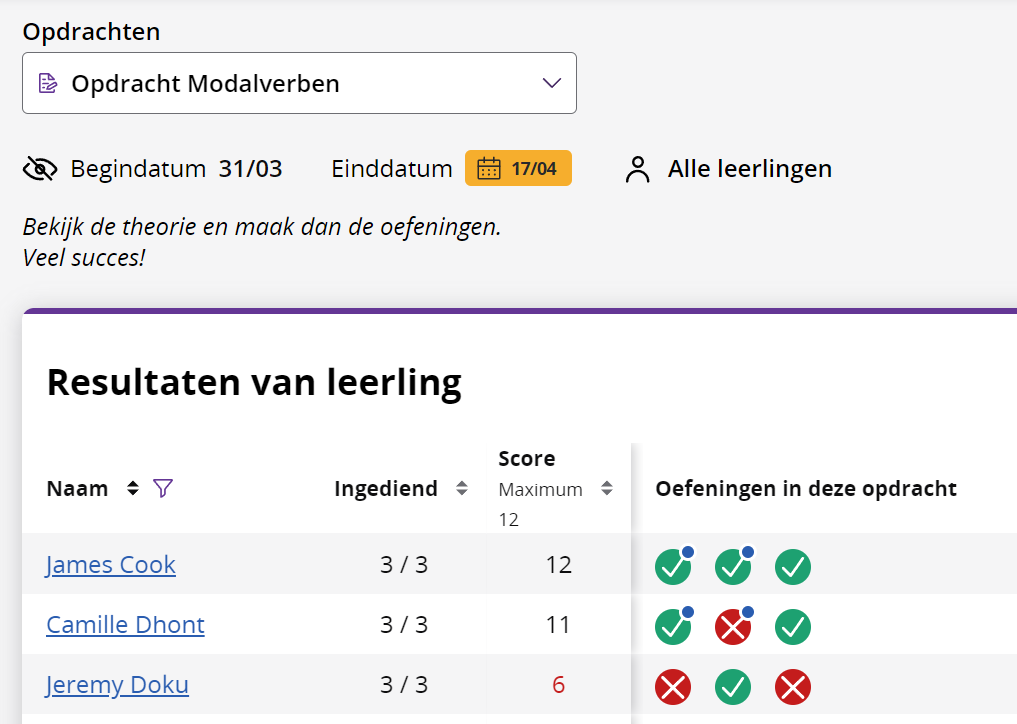Click James Cook's first exercise checkmark
The image size is (1017, 724).
[x=673, y=567]
